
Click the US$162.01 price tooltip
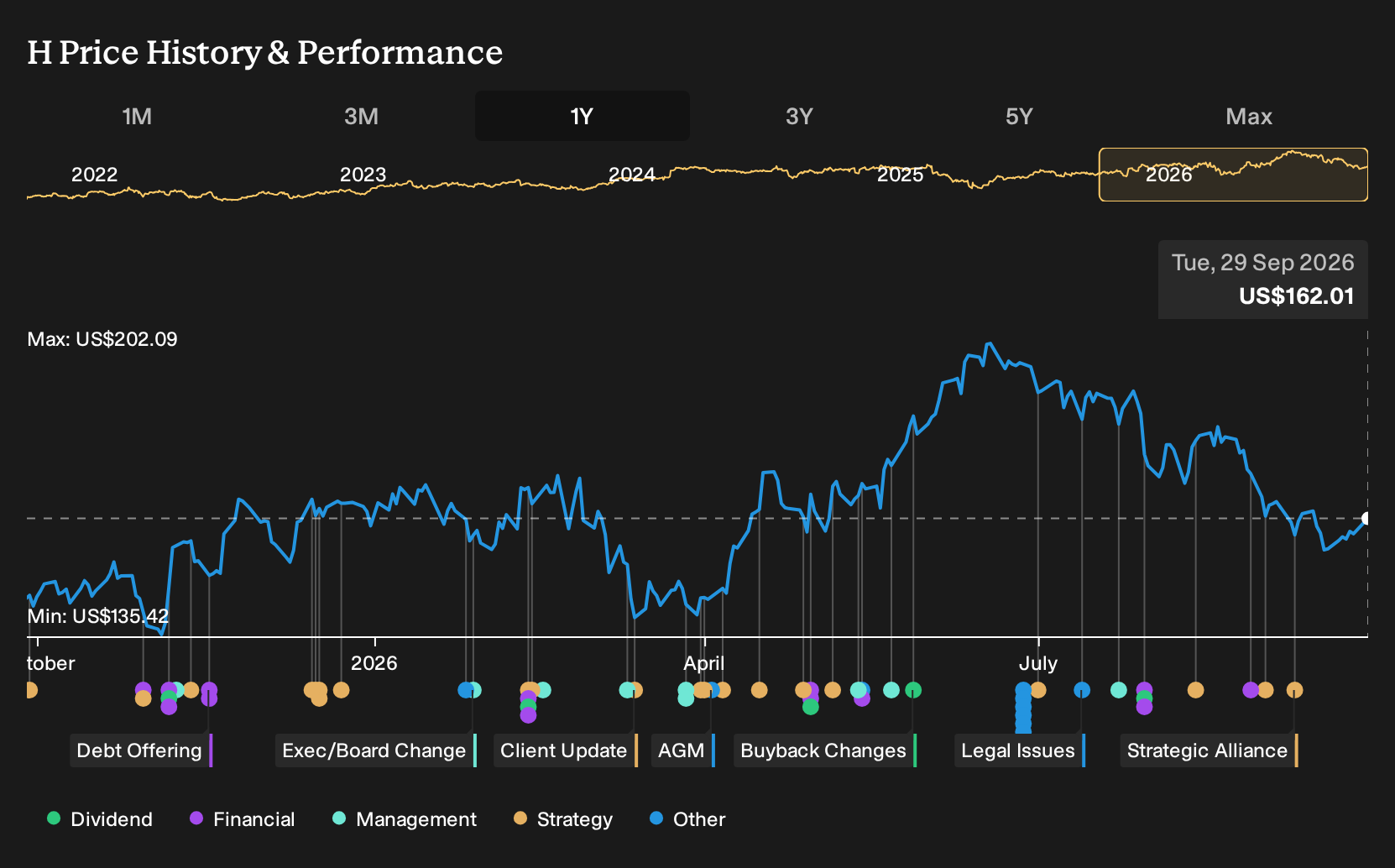tap(1263, 280)
